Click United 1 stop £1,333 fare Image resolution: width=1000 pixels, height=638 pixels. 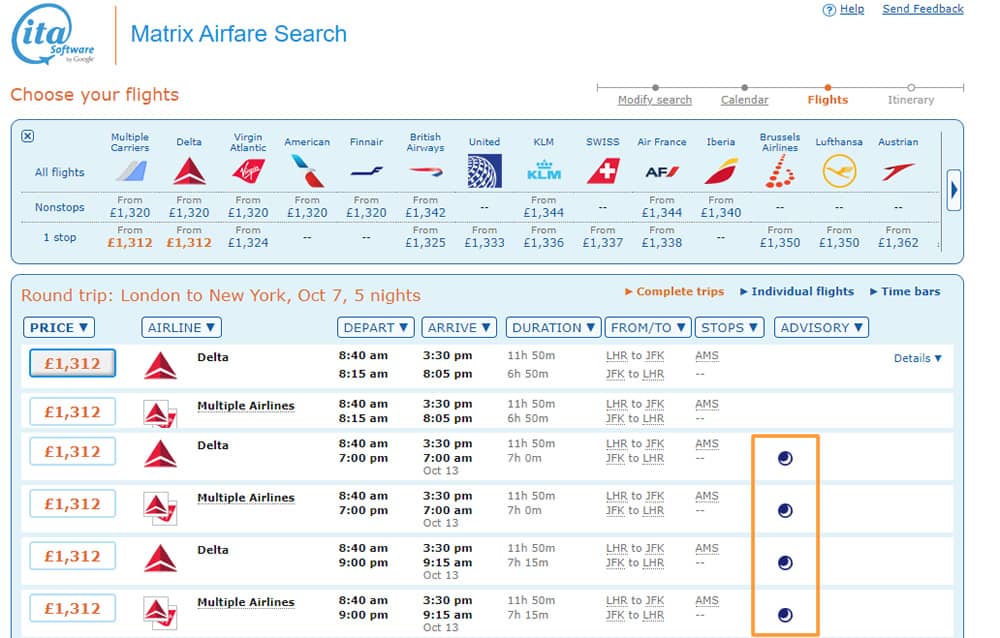485,242
